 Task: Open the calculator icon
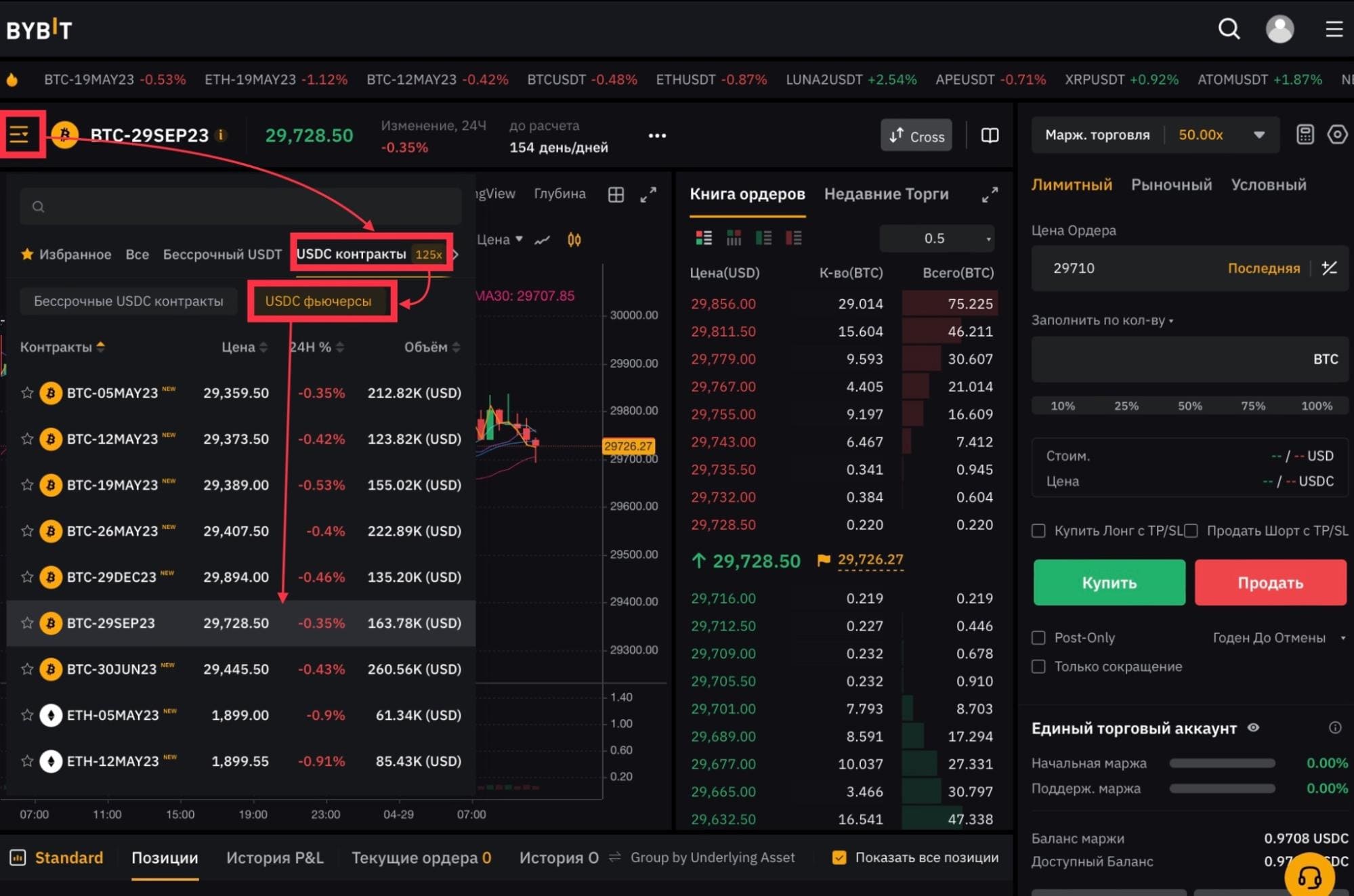[x=1305, y=134]
